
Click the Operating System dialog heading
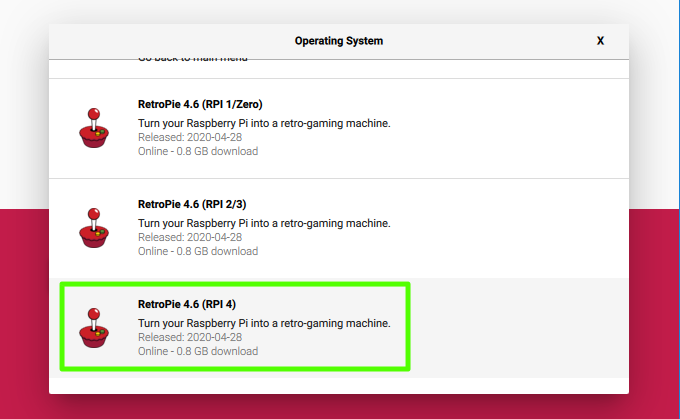tap(339, 41)
